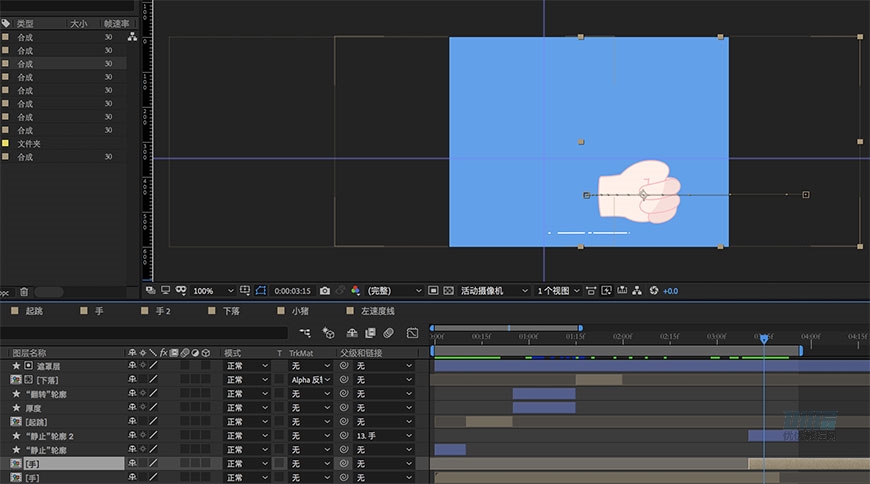
Task: Take a snapshot with the camera icon
Action: (x=325, y=291)
